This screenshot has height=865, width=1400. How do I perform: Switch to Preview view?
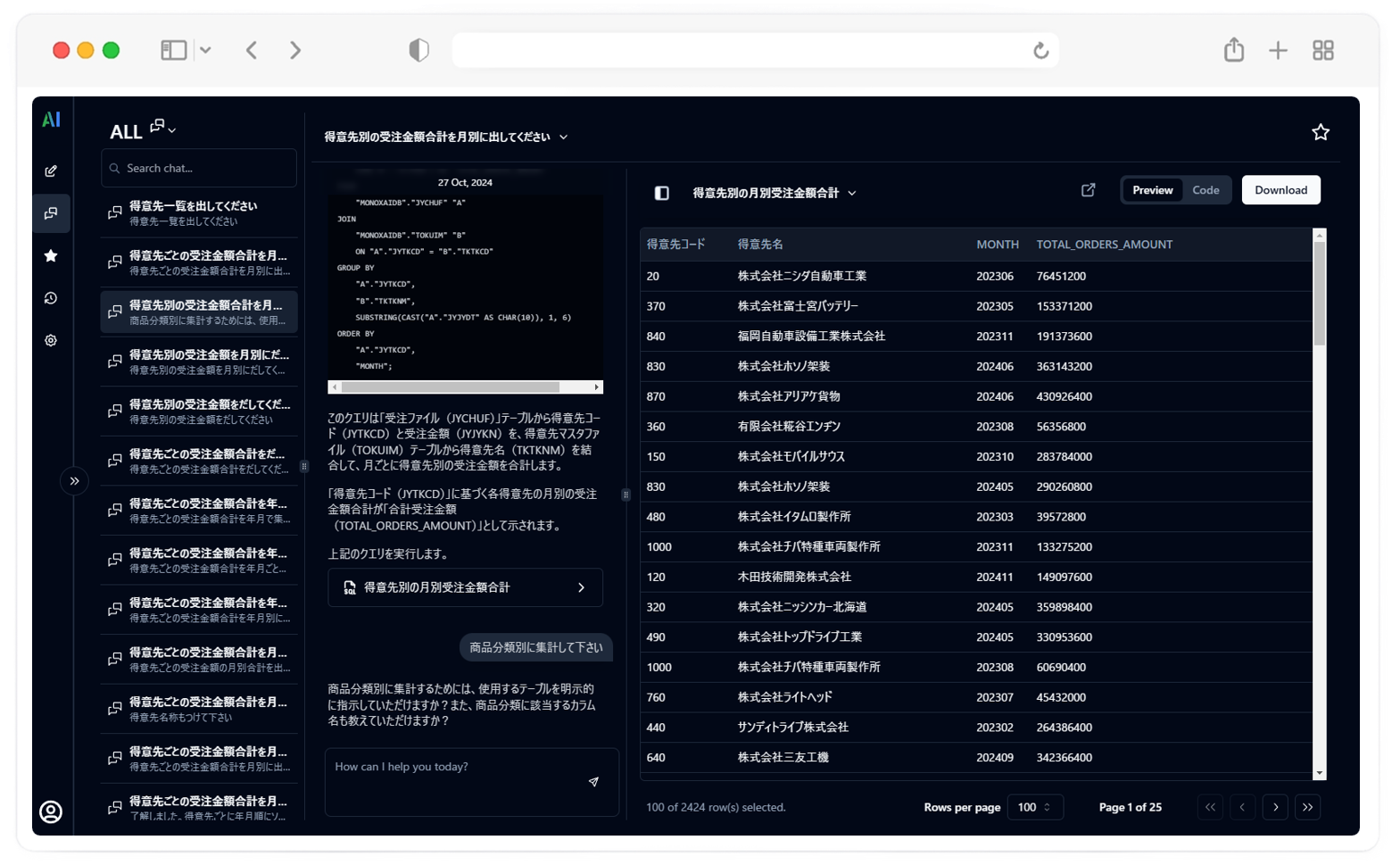(x=1152, y=190)
